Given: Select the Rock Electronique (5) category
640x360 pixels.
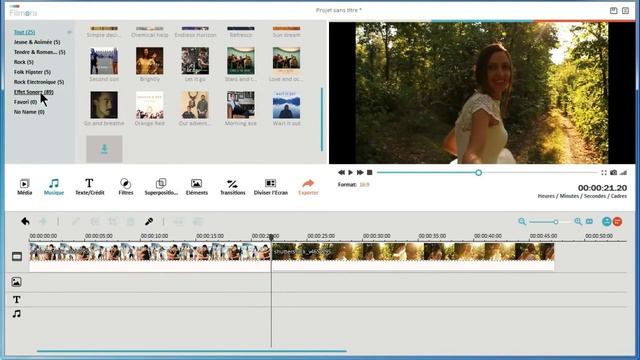Looking at the screenshot, I should point(39,82).
